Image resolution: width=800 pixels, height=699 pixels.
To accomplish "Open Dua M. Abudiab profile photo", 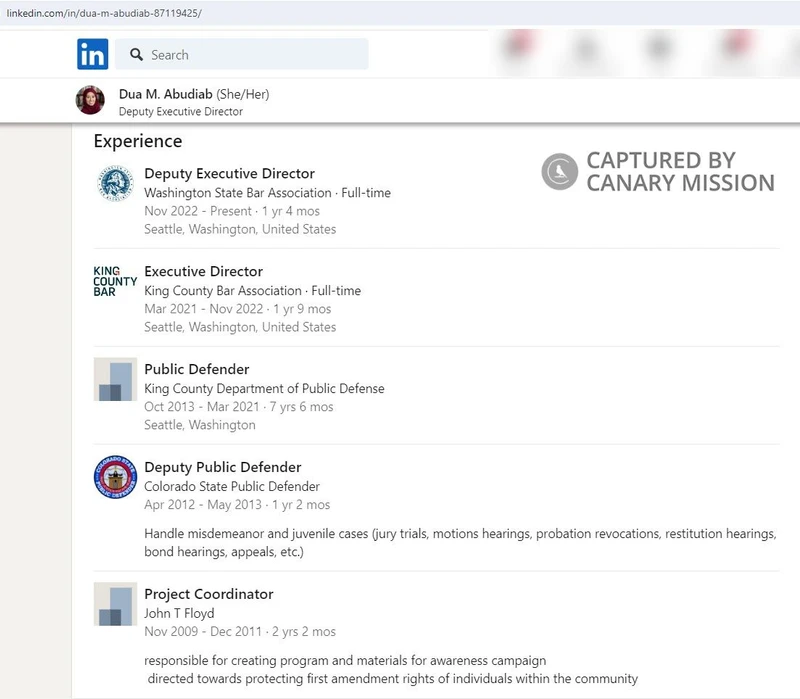I will click(x=90, y=100).
